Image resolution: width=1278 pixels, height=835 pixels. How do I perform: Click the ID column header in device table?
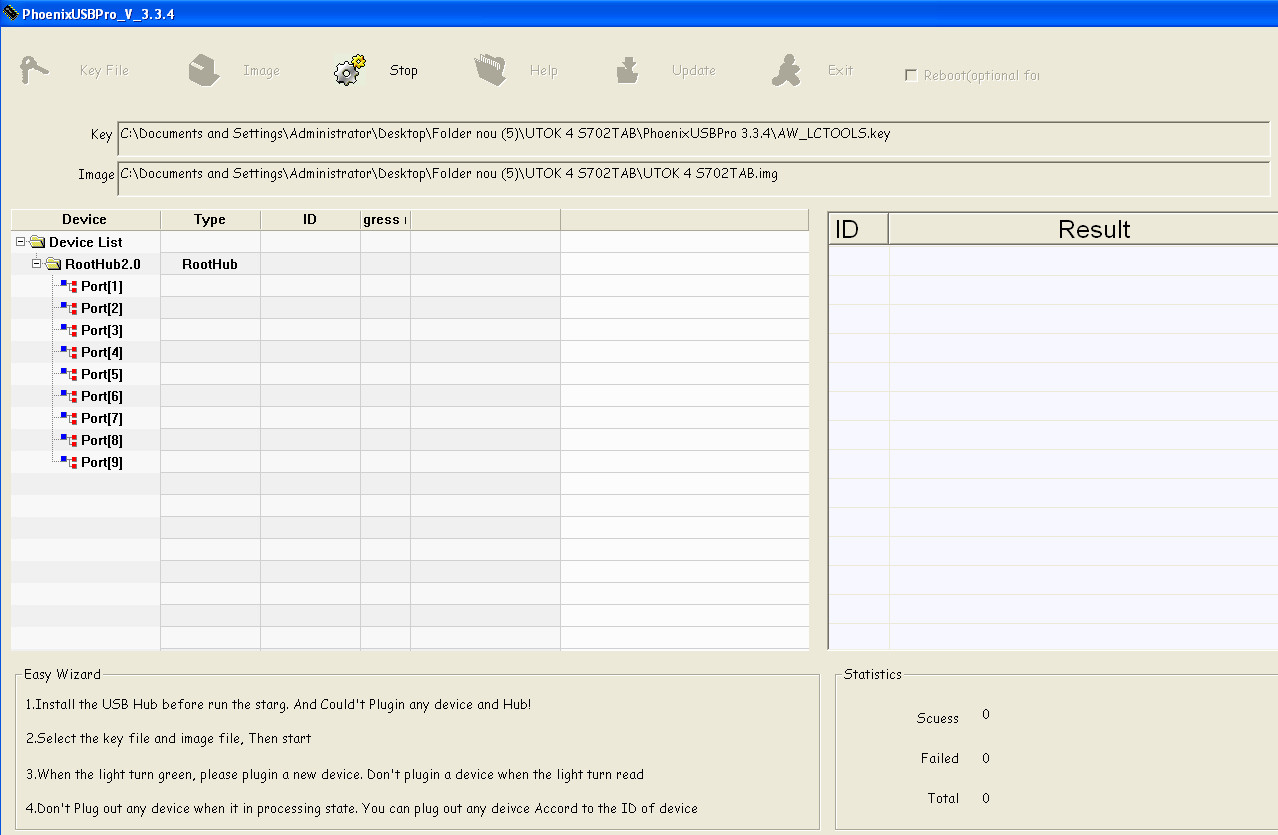pos(310,219)
